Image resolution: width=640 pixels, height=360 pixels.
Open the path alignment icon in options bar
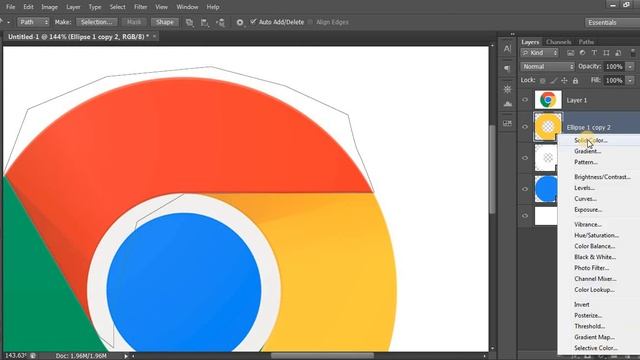(205, 22)
